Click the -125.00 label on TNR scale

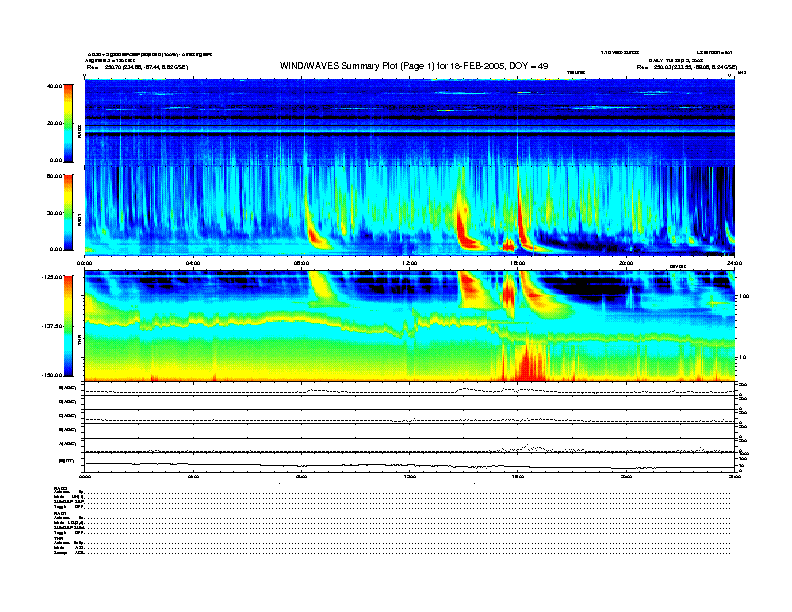point(52,277)
